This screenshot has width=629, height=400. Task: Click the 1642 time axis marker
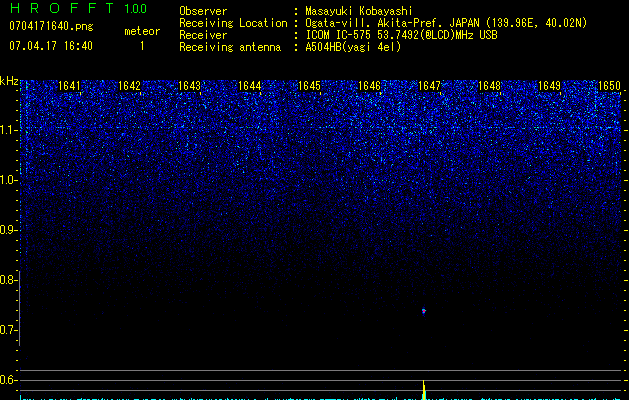coord(129,86)
